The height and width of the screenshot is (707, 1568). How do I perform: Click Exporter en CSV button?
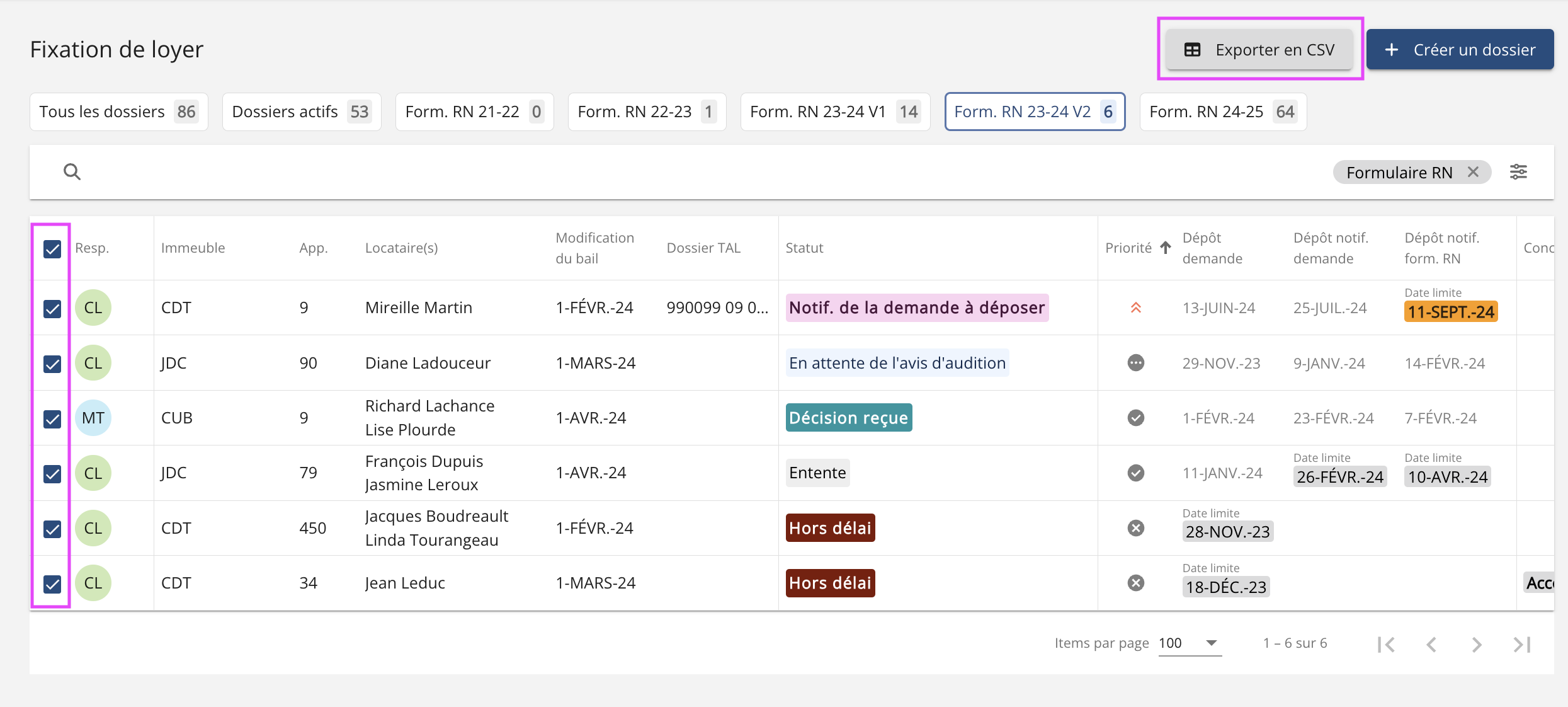pos(1259,50)
